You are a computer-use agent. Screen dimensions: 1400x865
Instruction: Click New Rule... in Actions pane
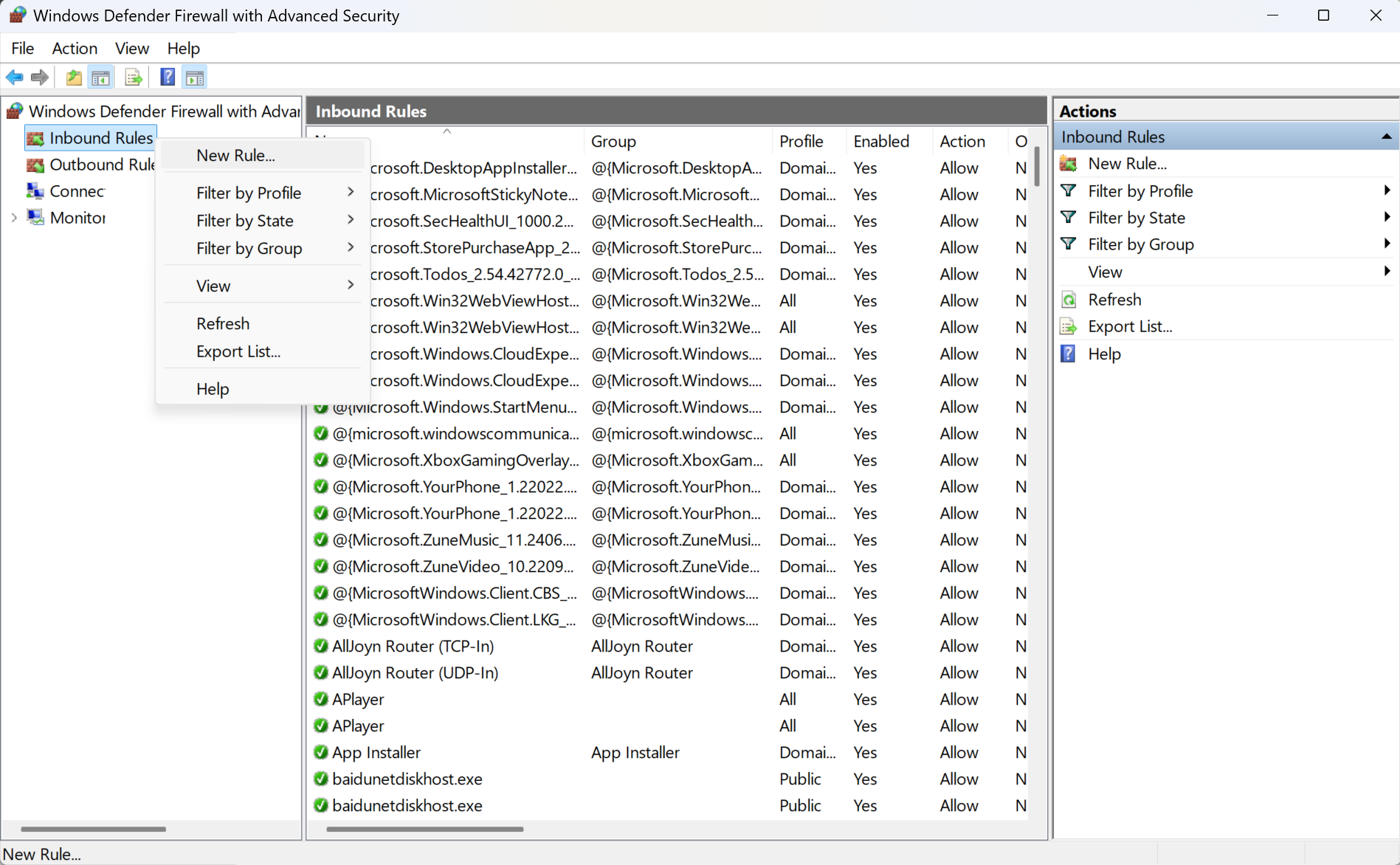[1127, 164]
